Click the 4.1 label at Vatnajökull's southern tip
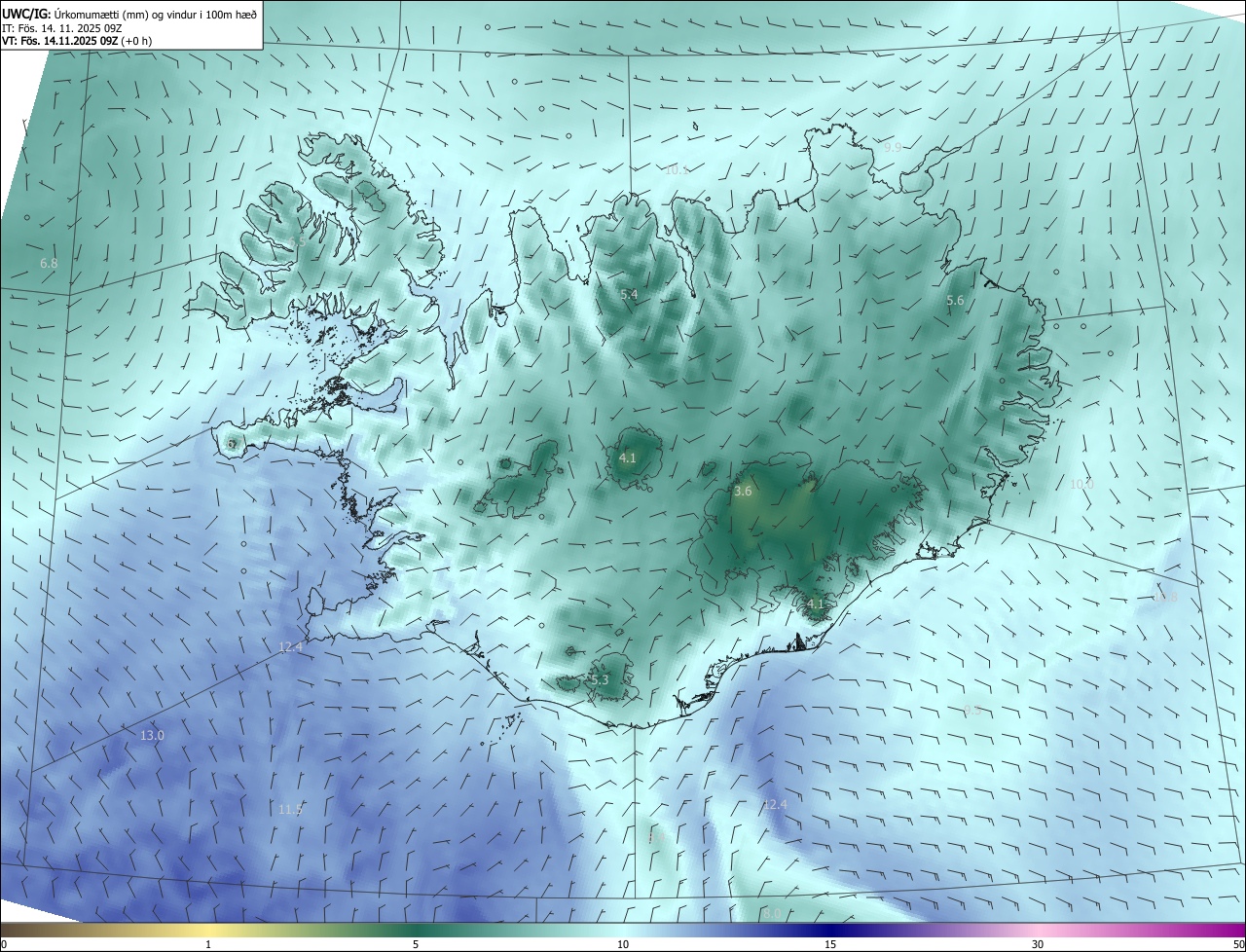The height and width of the screenshot is (952, 1246). pyautogui.click(x=816, y=604)
